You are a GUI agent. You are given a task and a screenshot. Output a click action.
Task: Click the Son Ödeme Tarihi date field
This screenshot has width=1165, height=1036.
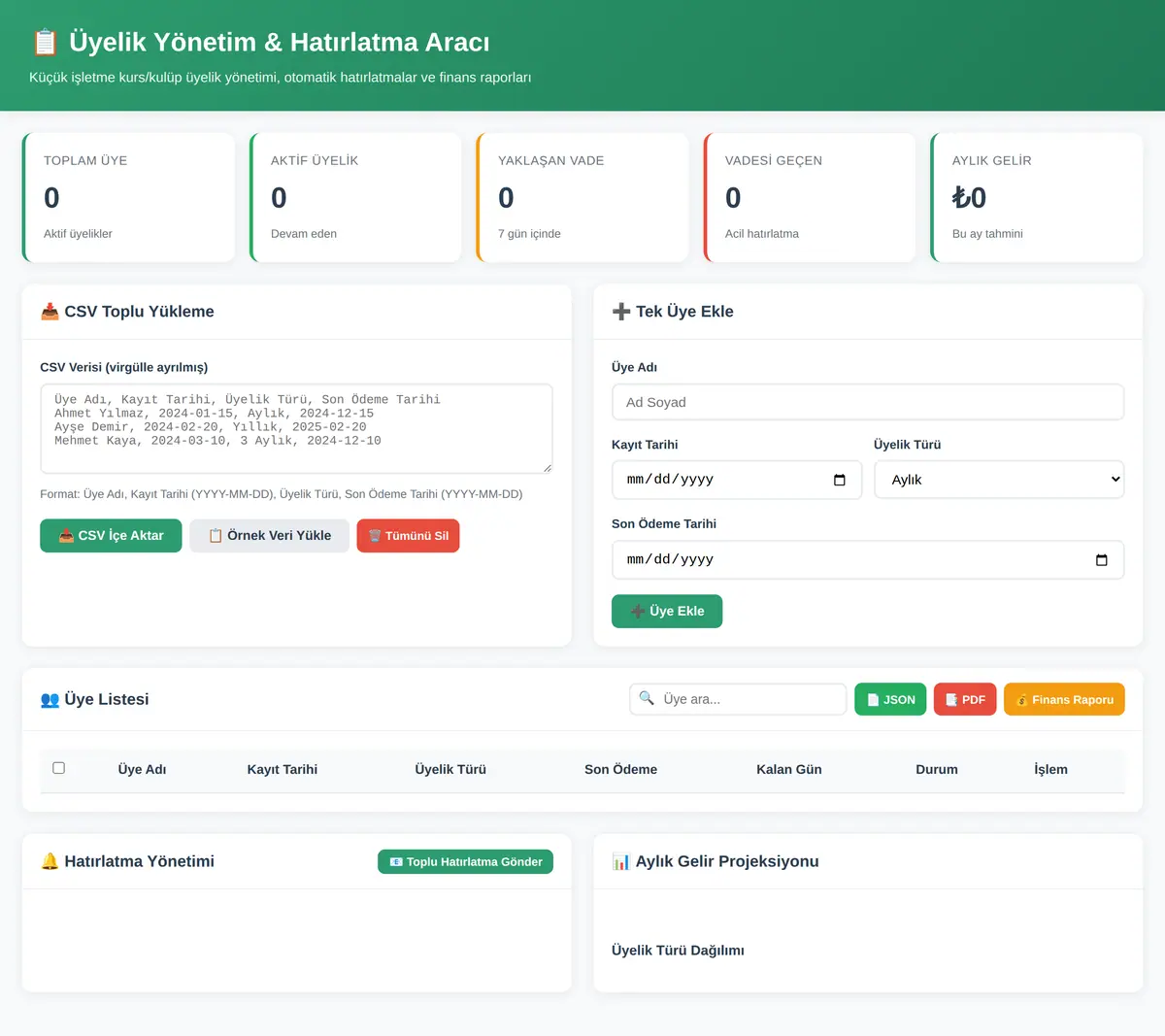(868, 560)
